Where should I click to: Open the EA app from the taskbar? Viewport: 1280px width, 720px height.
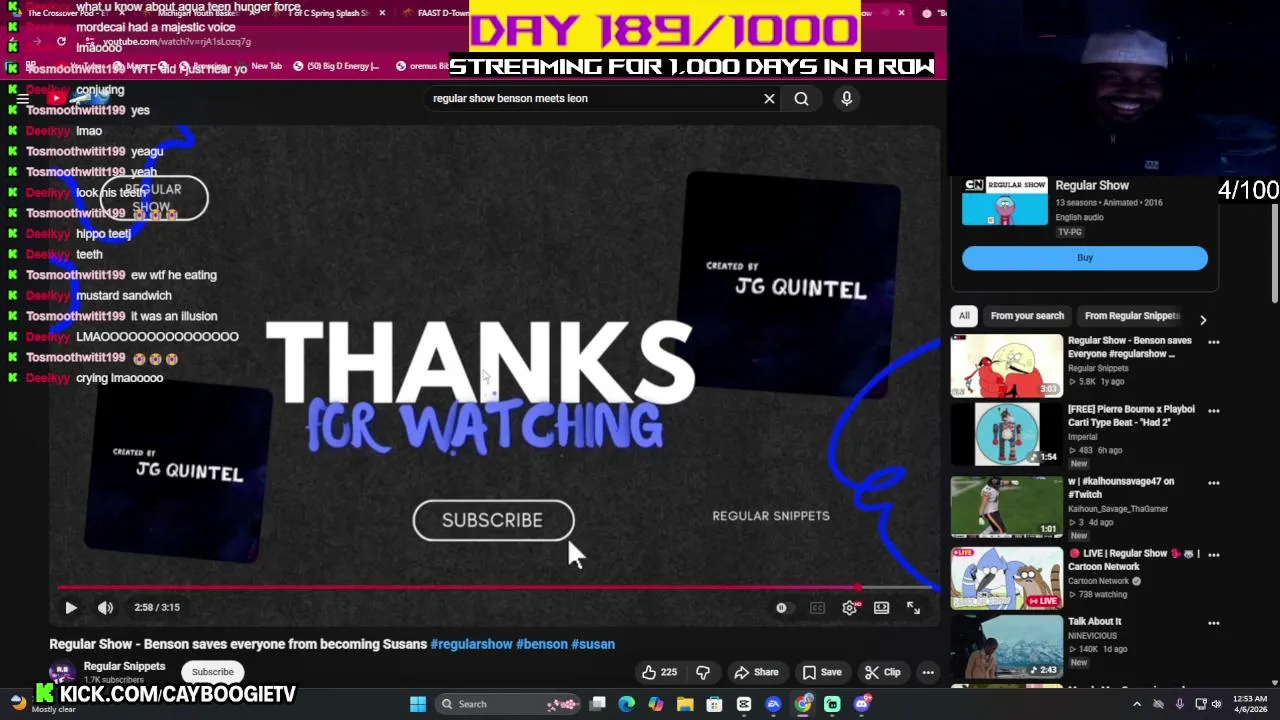click(773, 704)
